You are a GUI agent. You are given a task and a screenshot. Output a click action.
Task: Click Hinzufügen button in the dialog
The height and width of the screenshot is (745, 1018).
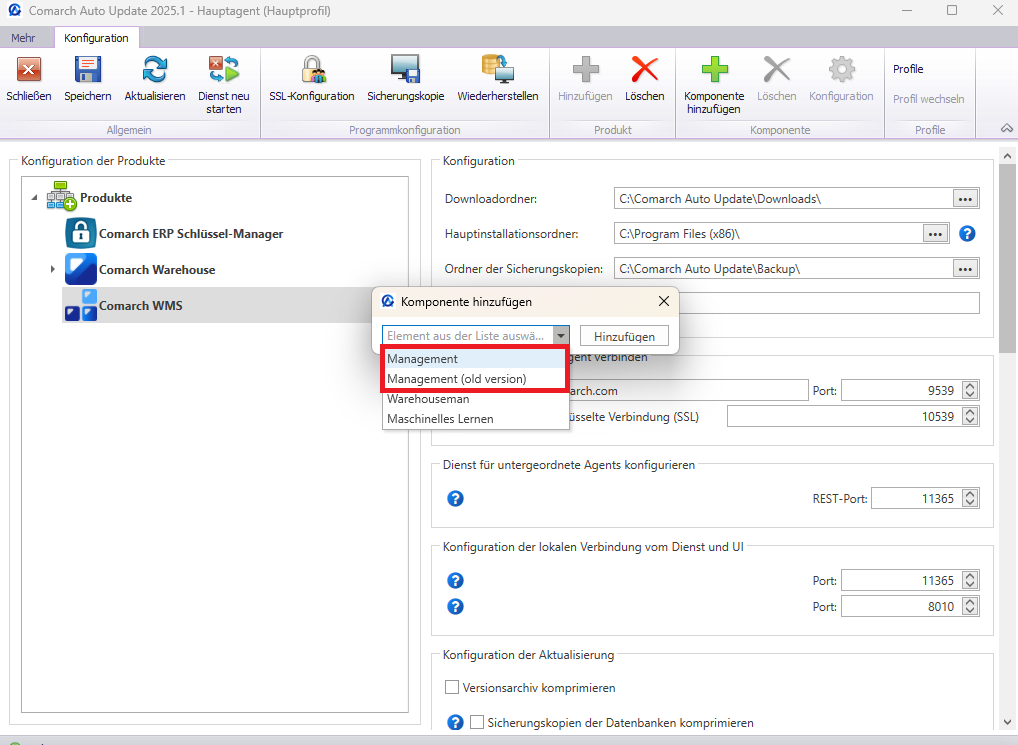tap(624, 336)
